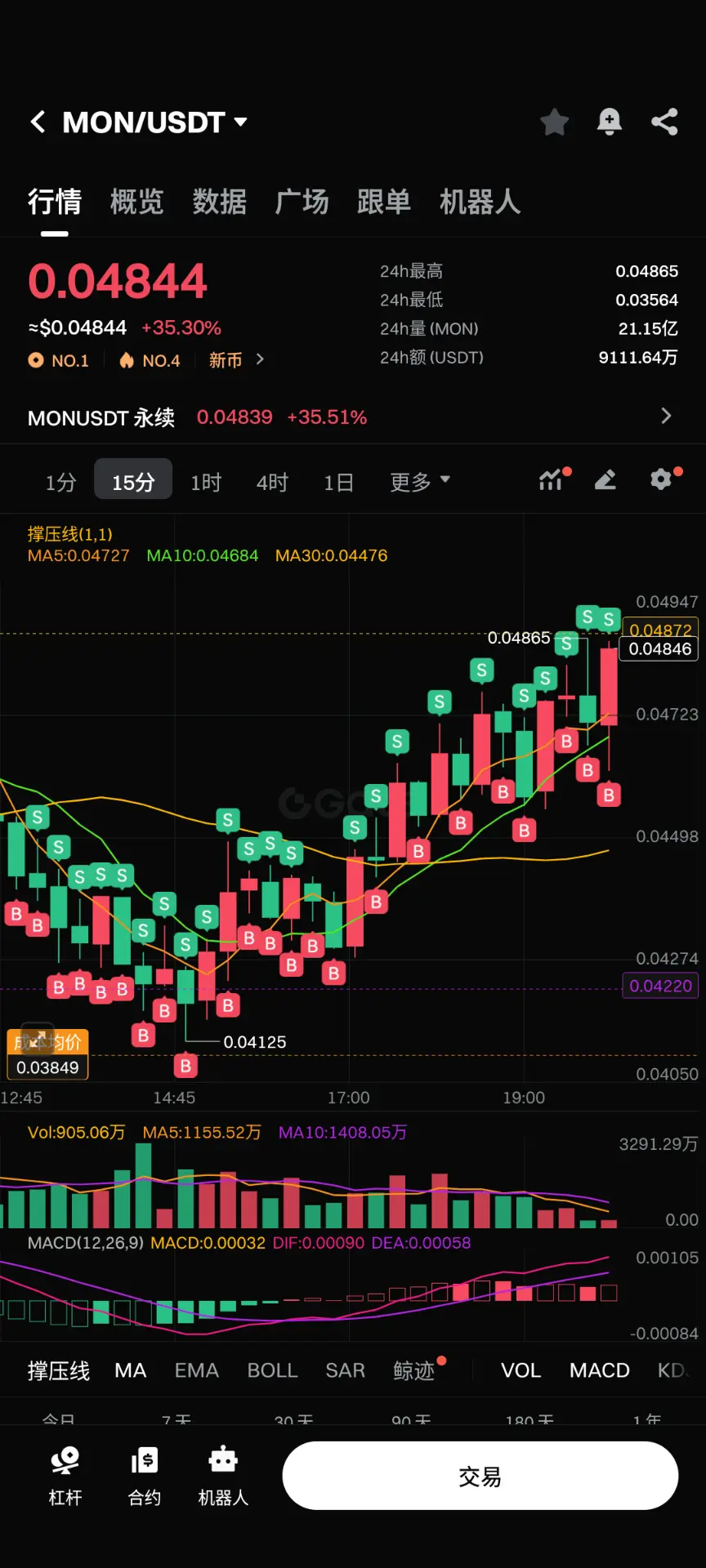Open chart settings gear icon
This screenshot has height=1568, width=706.
pos(663,479)
